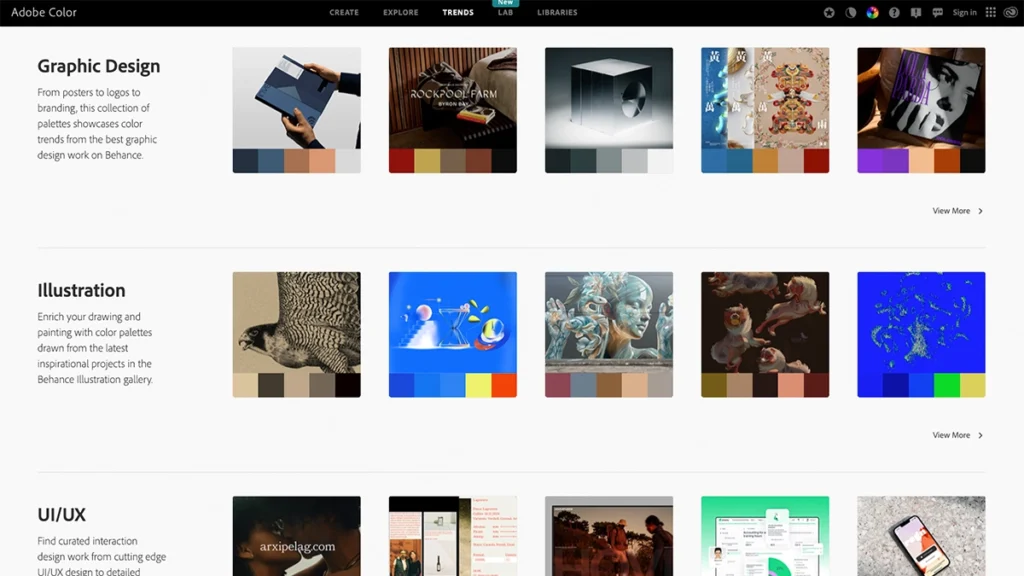Viewport: 1024px width, 576px height.
Task: Click the New badge above Lab
Action: pyautogui.click(x=505, y=3)
